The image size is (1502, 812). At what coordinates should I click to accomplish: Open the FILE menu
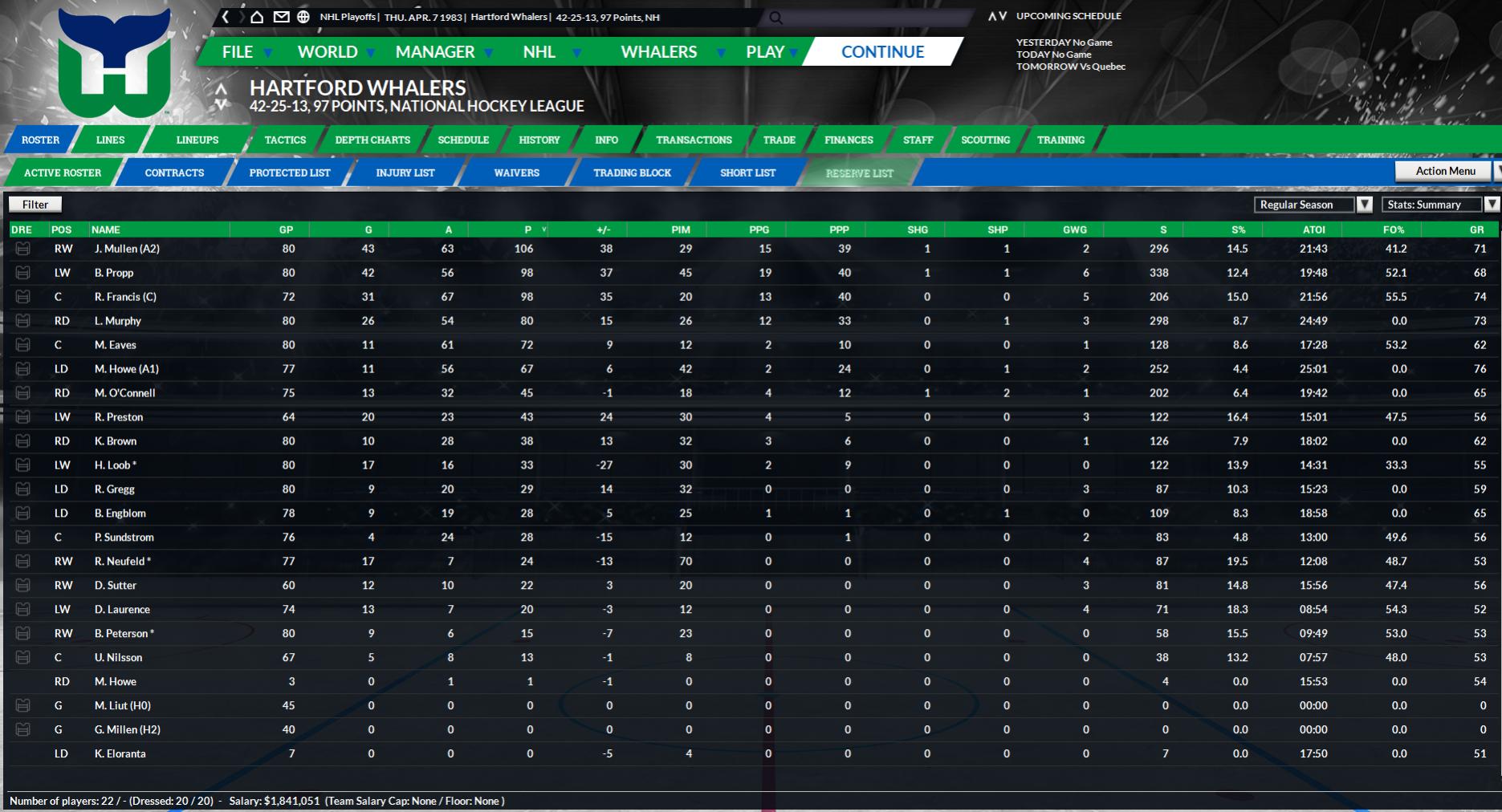[238, 52]
